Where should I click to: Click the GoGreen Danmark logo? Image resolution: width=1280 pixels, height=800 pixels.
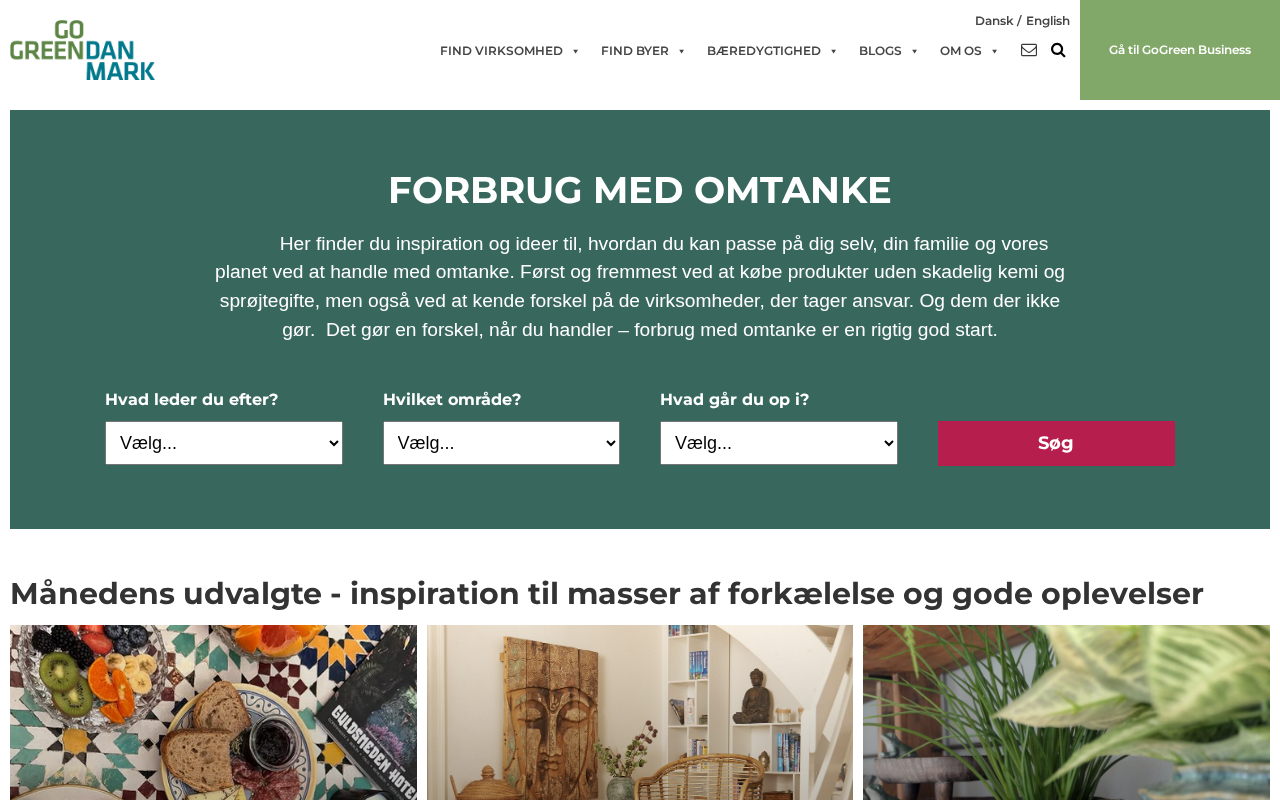[82, 50]
